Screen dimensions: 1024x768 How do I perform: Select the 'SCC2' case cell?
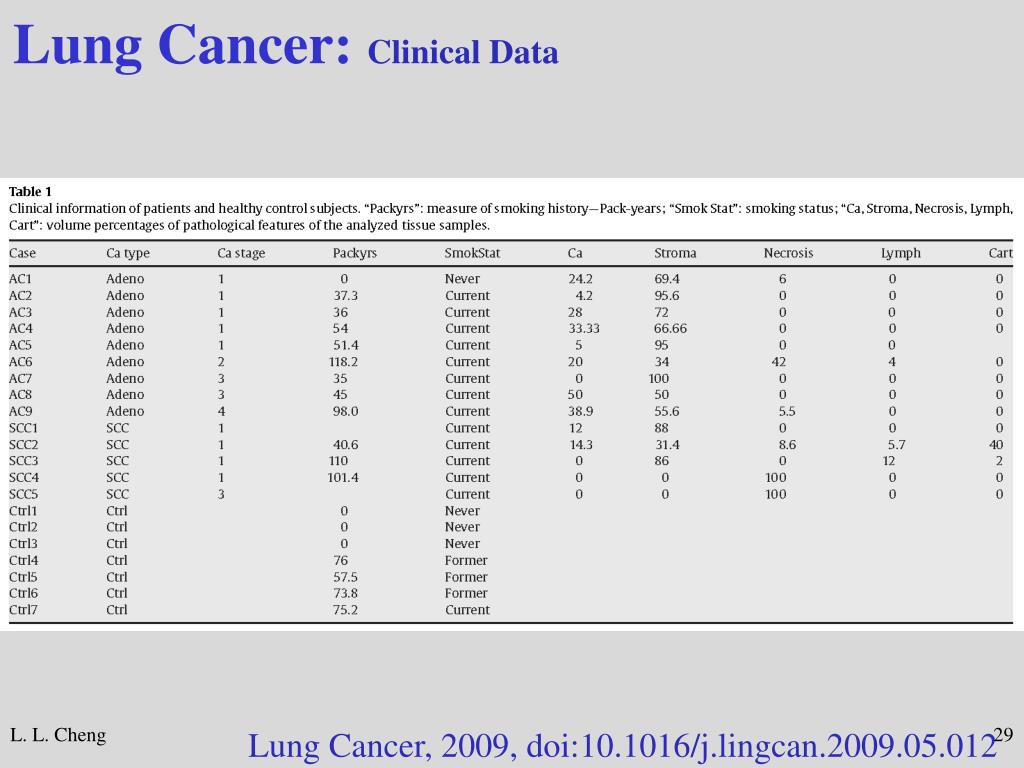click(24, 445)
